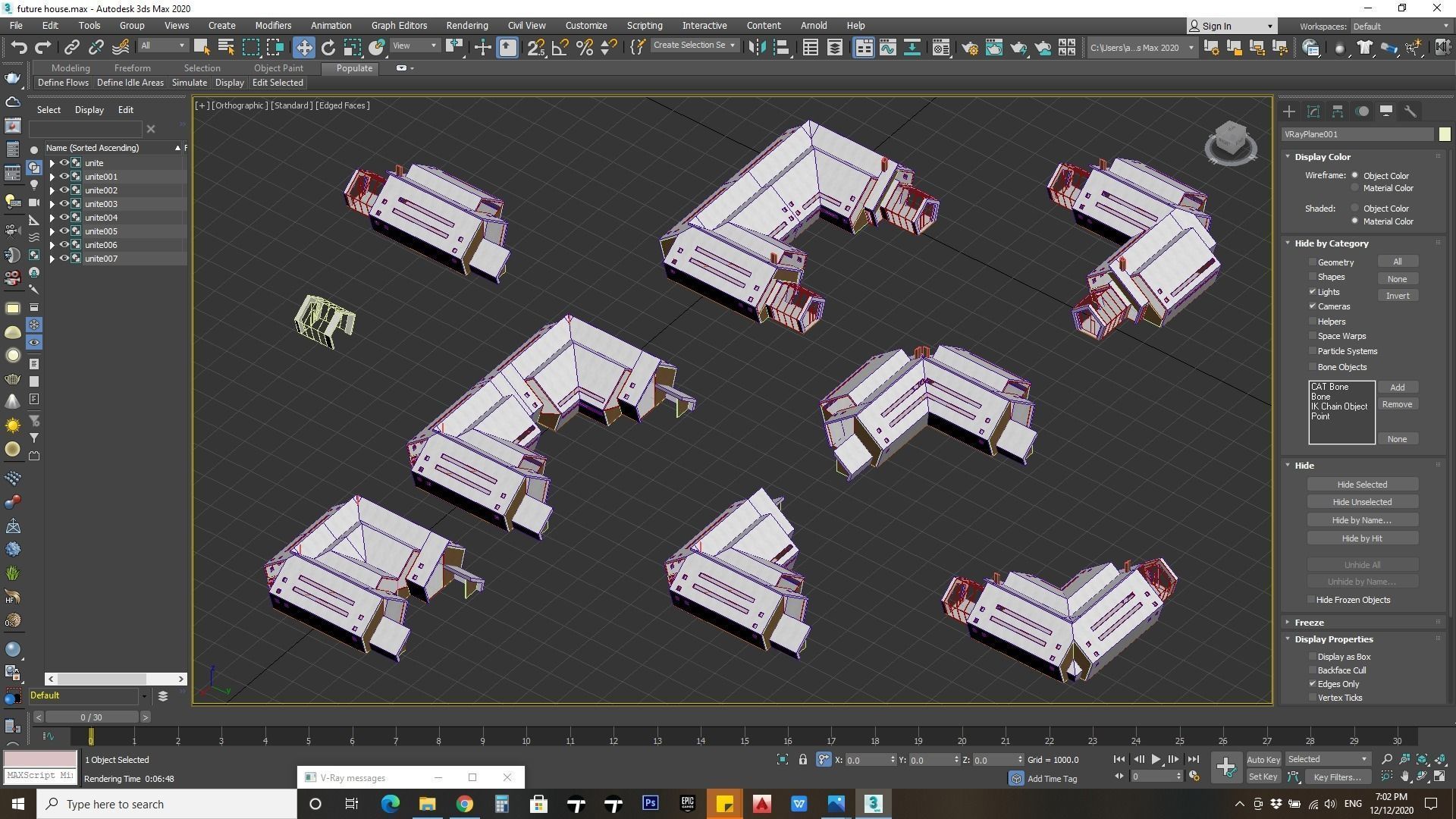Switch to the Freeform ribbon tab
The height and width of the screenshot is (819, 1456).
click(x=132, y=68)
